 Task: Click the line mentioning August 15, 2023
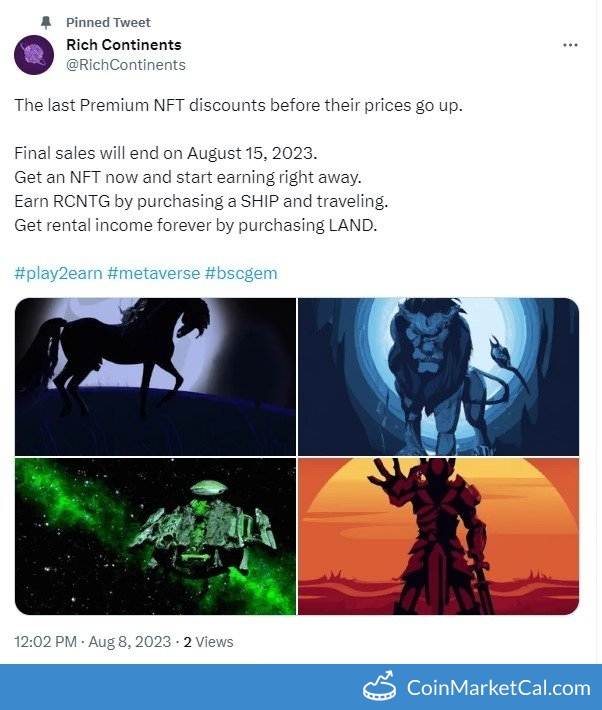coord(166,153)
